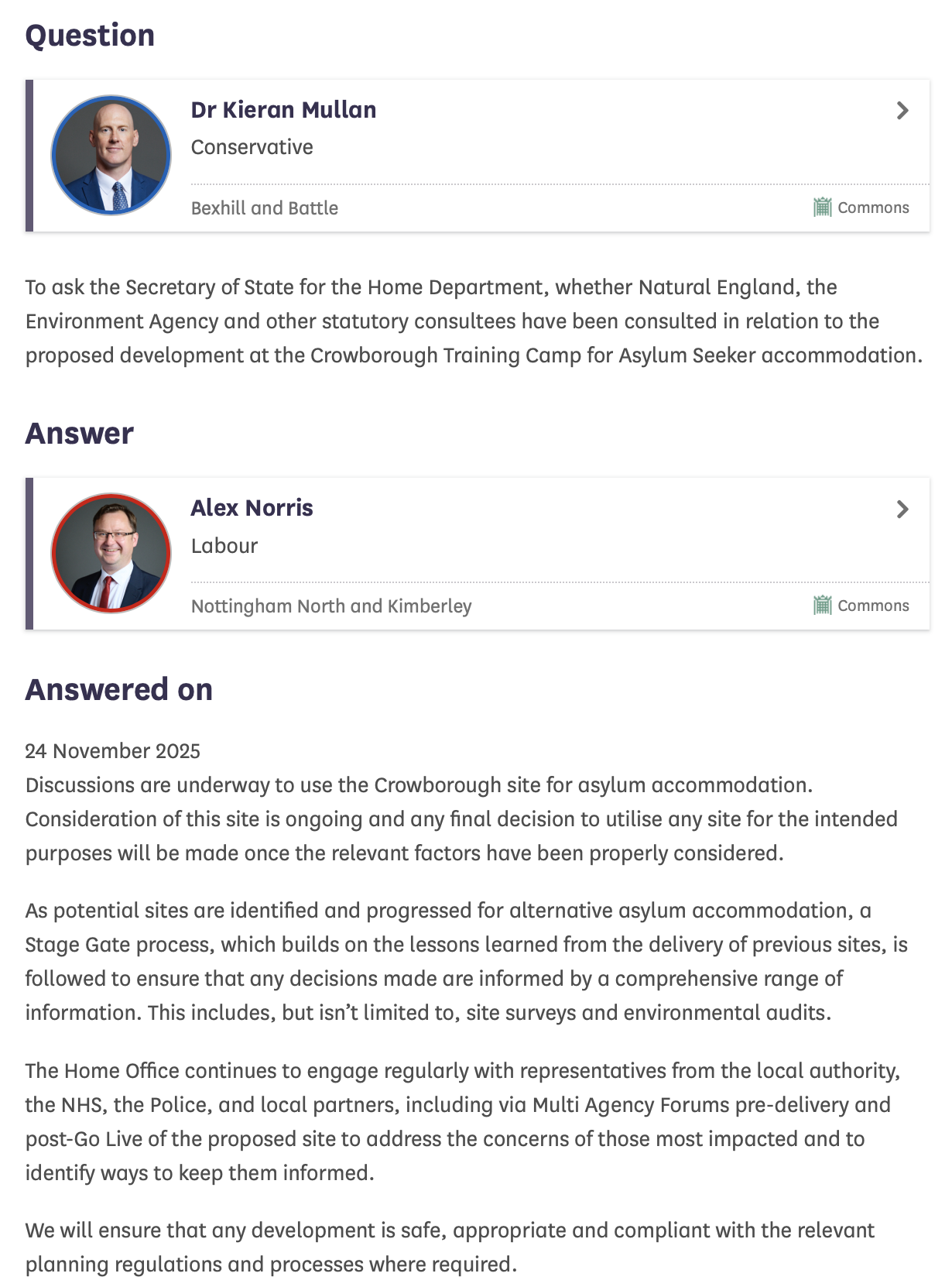Click the Answered on heading
The width and height of the screenshot is (952, 1287).
coord(118,690)
